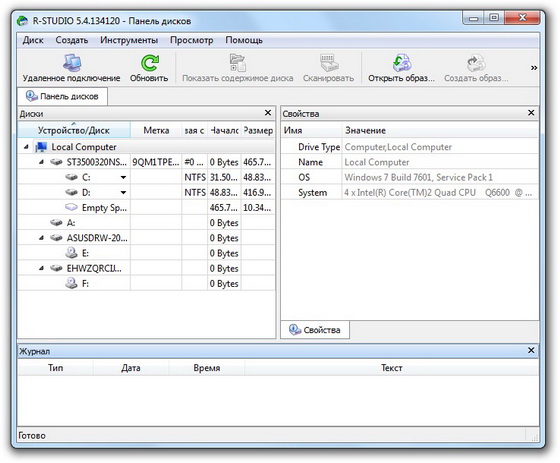Click the Empty Space icon in tree

pyautogui.click(x=71, y=208)
